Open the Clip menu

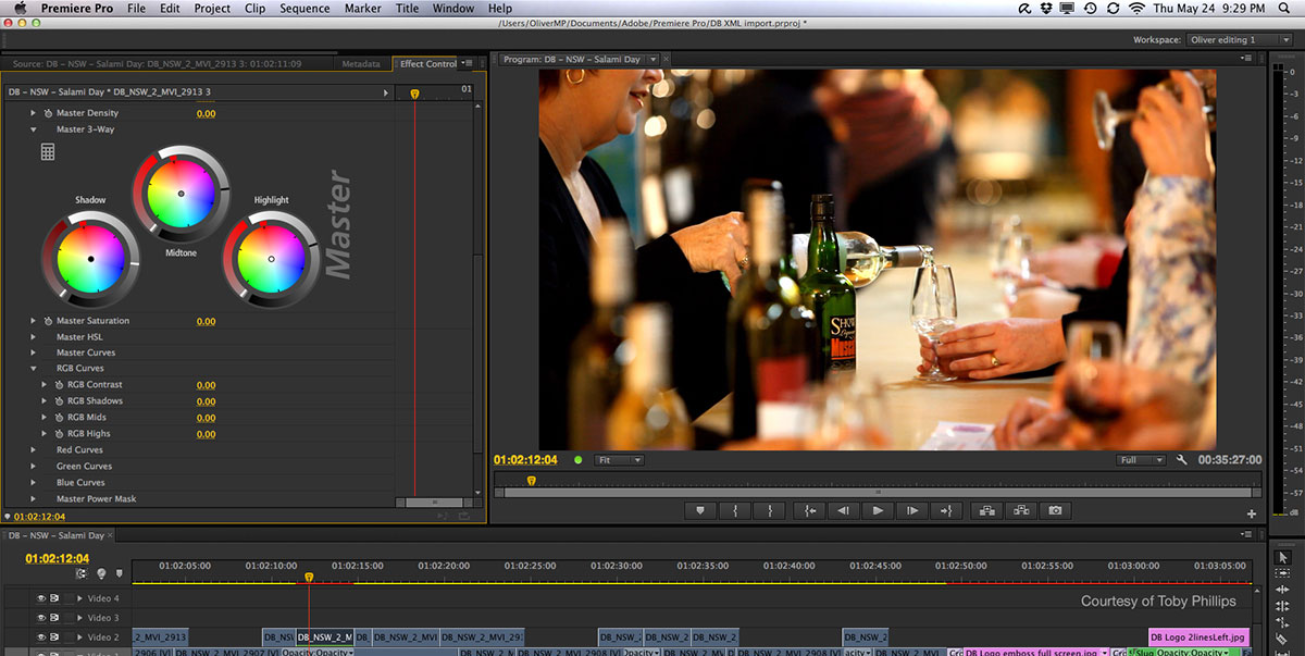(x=255, y=8)
